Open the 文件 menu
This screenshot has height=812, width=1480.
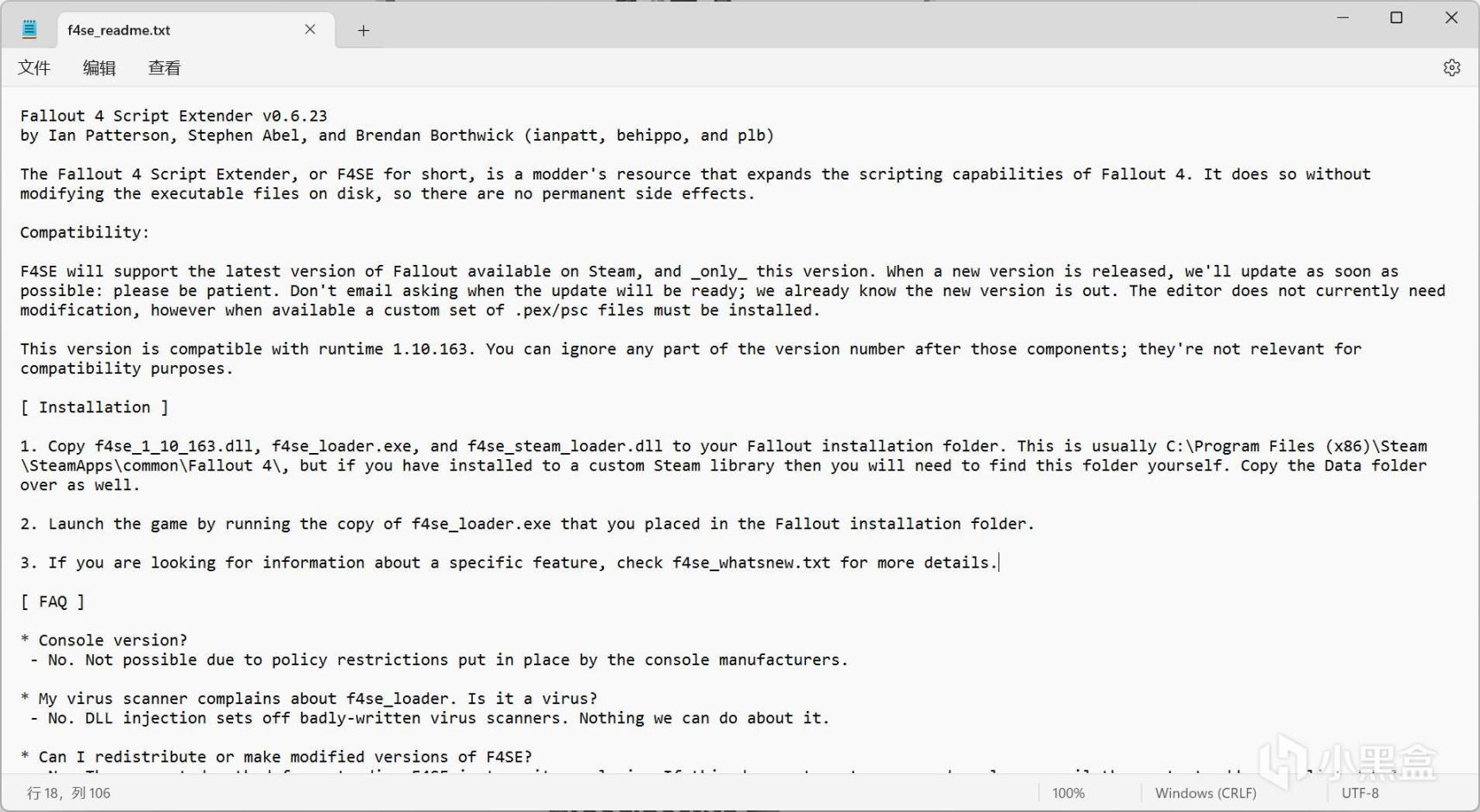(35, 67)
